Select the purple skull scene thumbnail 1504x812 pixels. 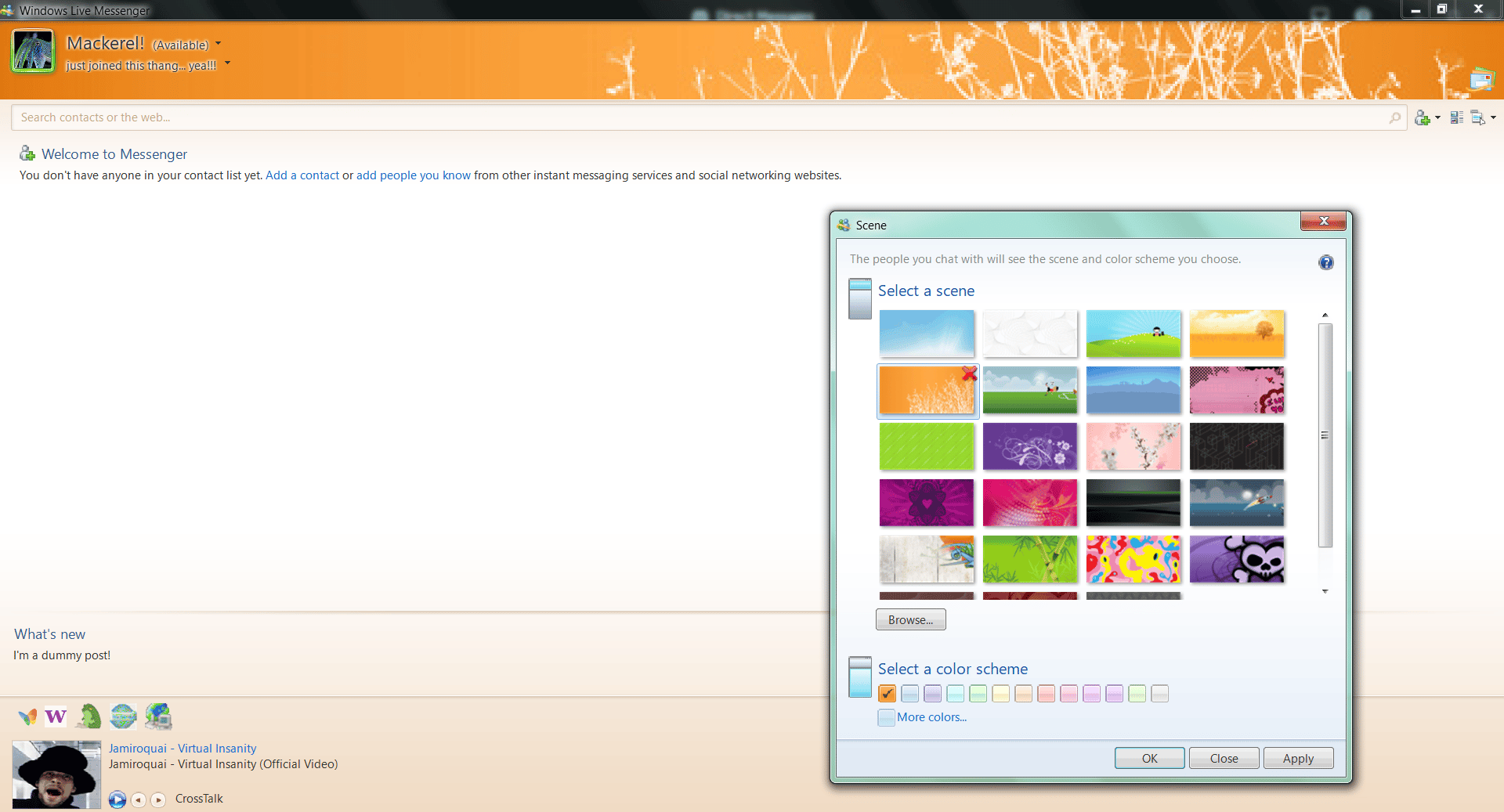click(x=1236, y=559)
